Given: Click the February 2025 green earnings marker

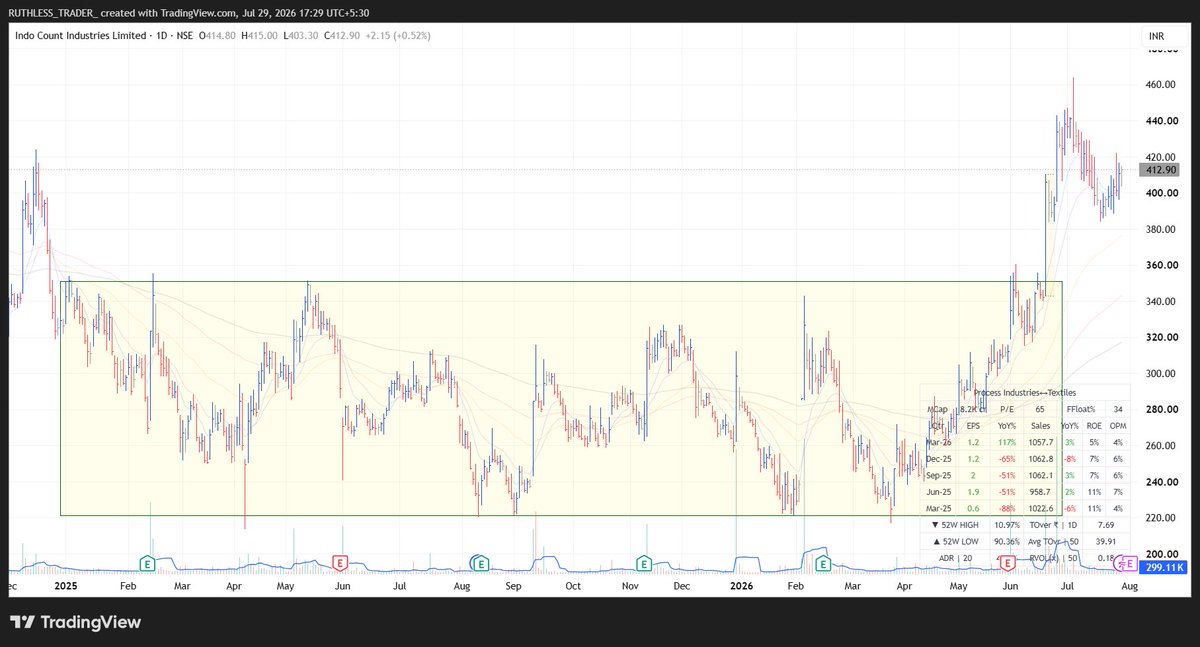Looking at the screenshot, I should 148,563.
